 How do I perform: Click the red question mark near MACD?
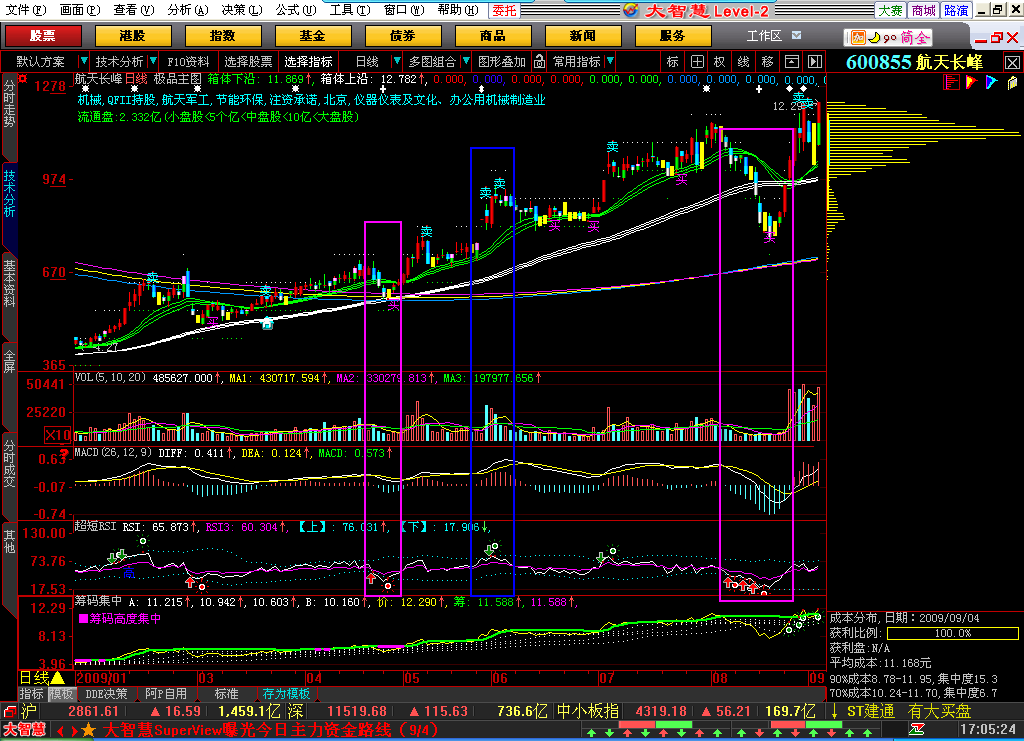pyautogui.click(x=64, y=454)
